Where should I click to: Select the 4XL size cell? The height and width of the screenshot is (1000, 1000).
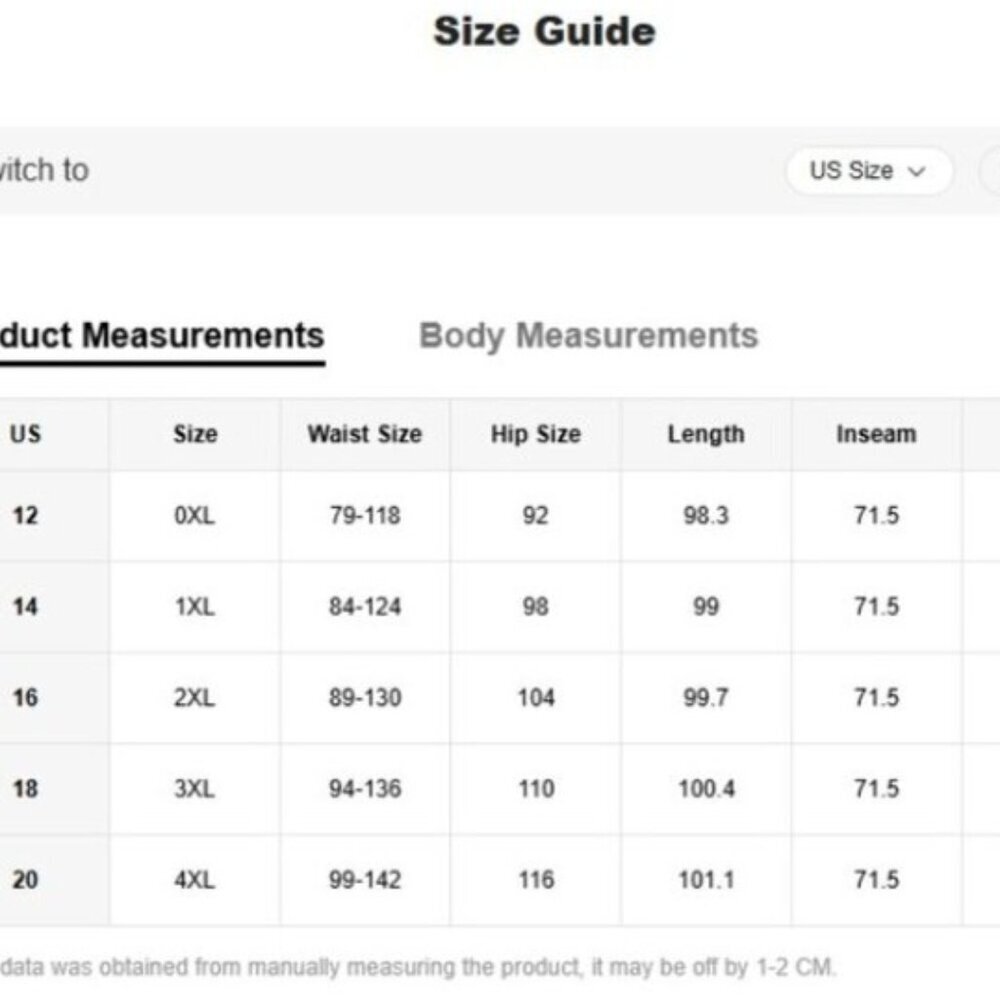click(195, 880)
